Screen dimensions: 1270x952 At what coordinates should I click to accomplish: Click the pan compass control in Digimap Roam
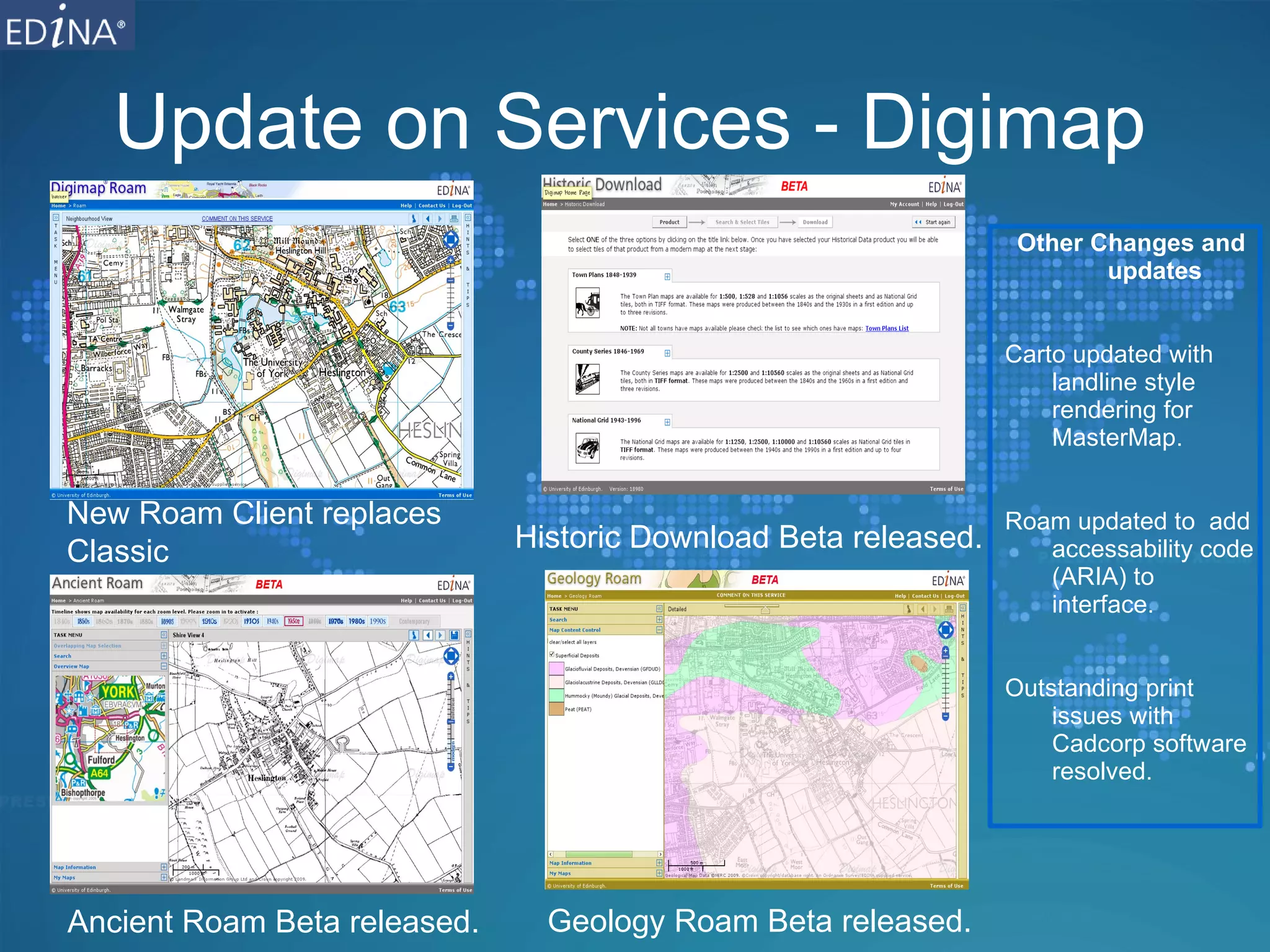(451, 239)
